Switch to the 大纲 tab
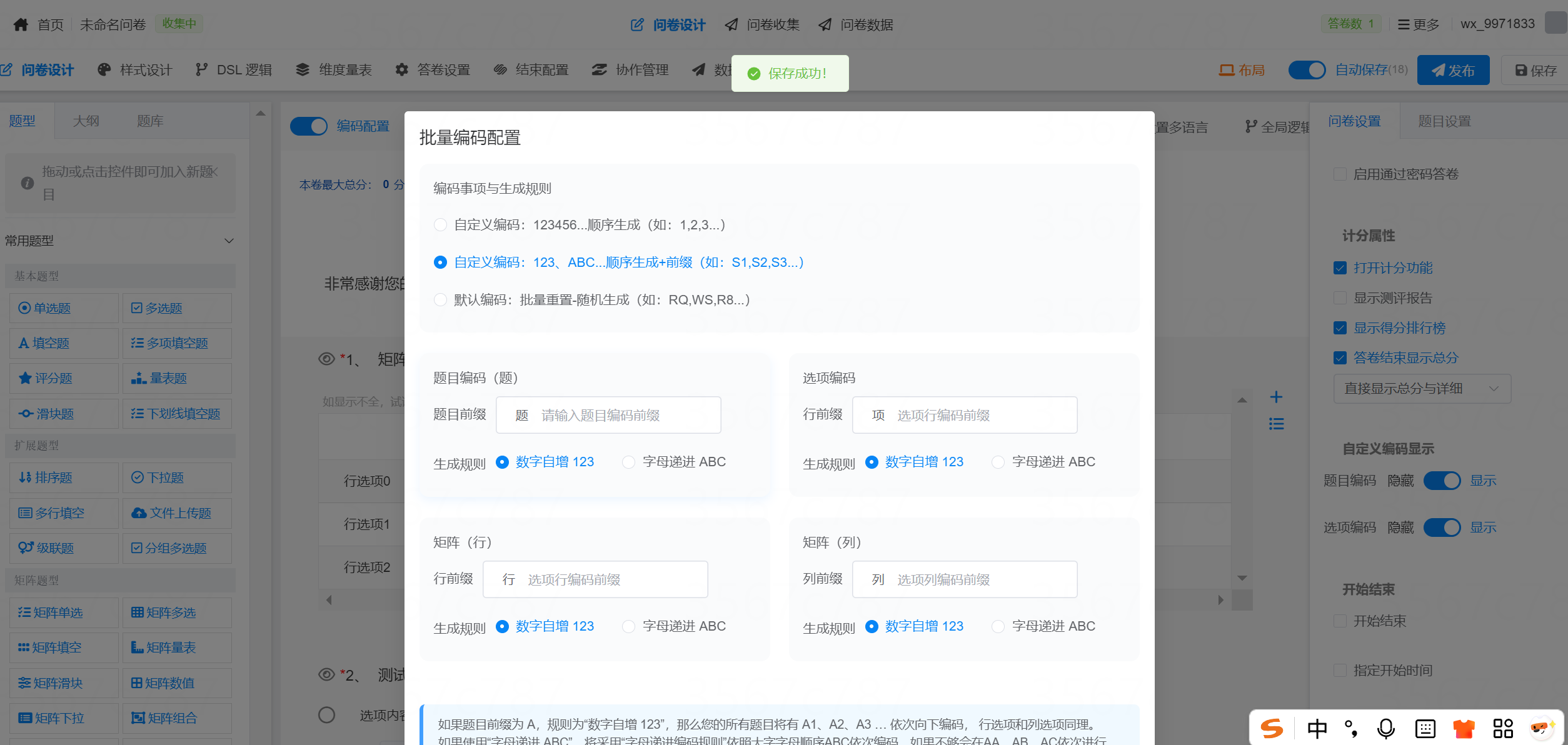 tap(86, 121)
